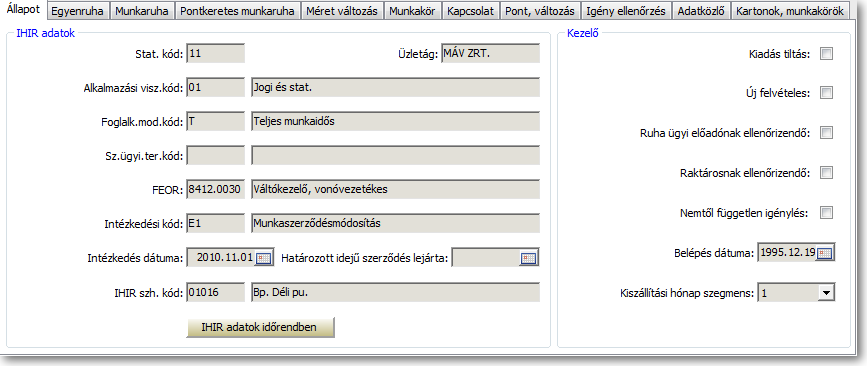Viewport: 867px width, 366px height.
Task: Click the IHIR adatok group title
Action: pos(45,33)
